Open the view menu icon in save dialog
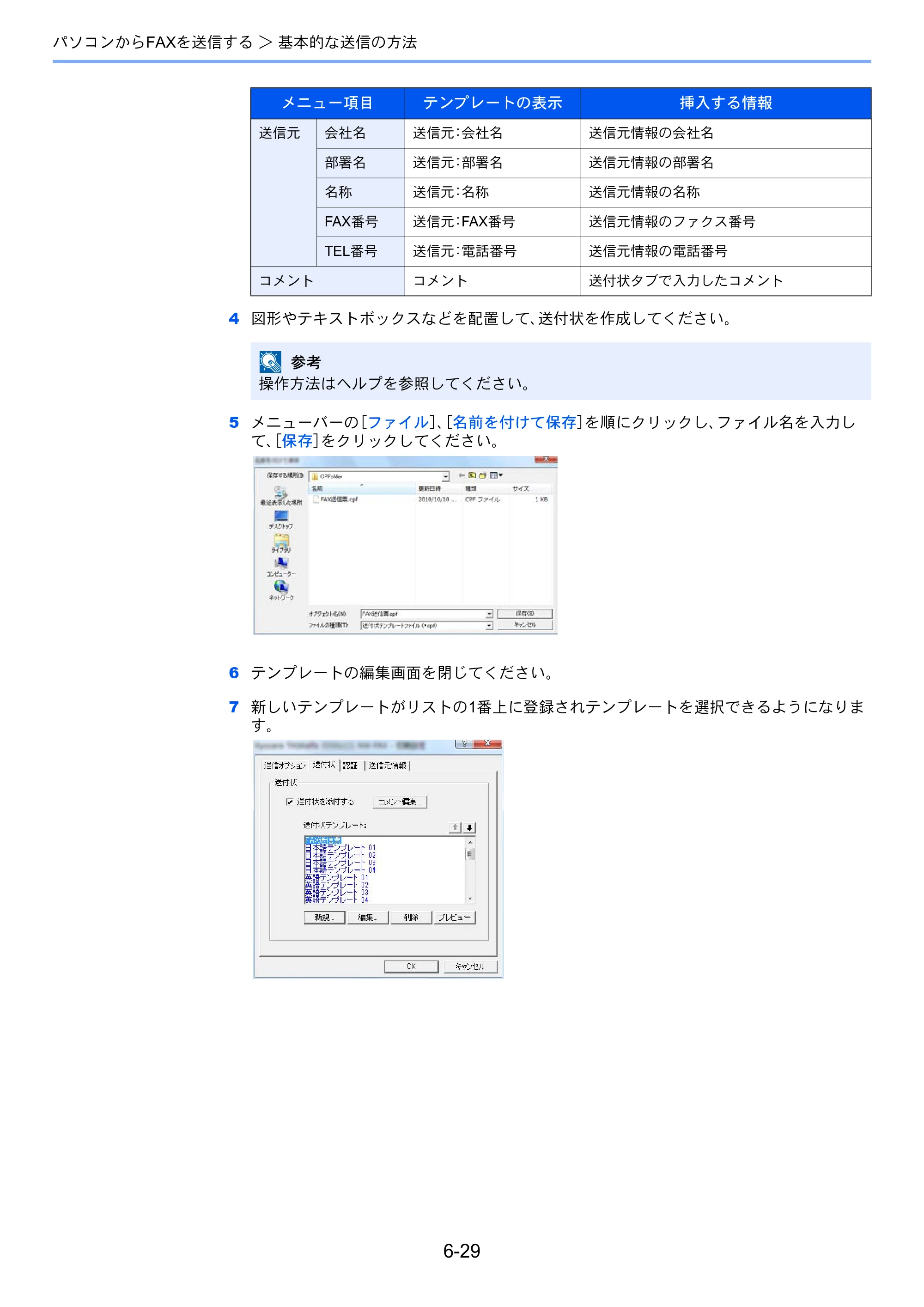 (495, 475)
